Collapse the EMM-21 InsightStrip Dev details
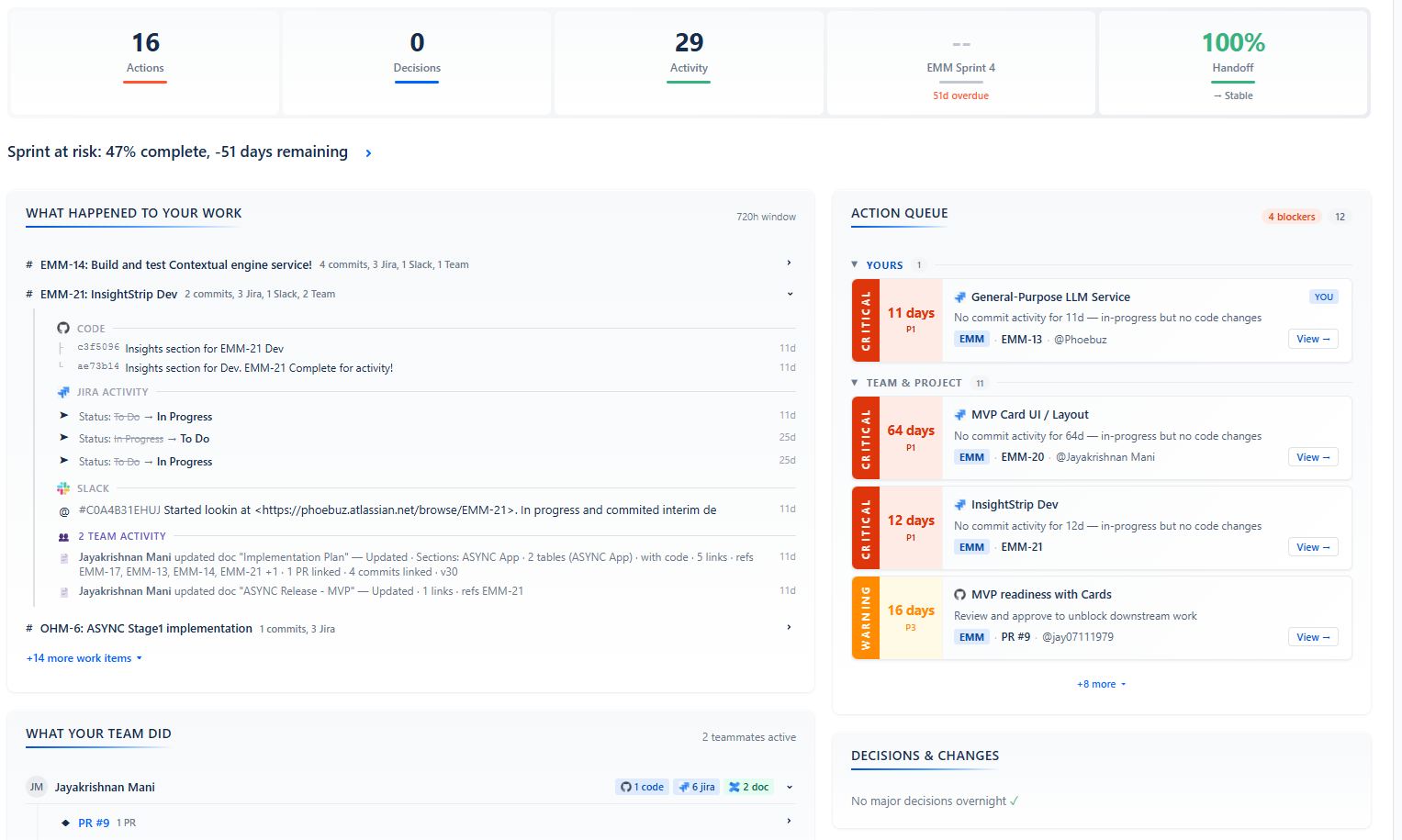The image size is (1402, 840). tap(789, 293)
